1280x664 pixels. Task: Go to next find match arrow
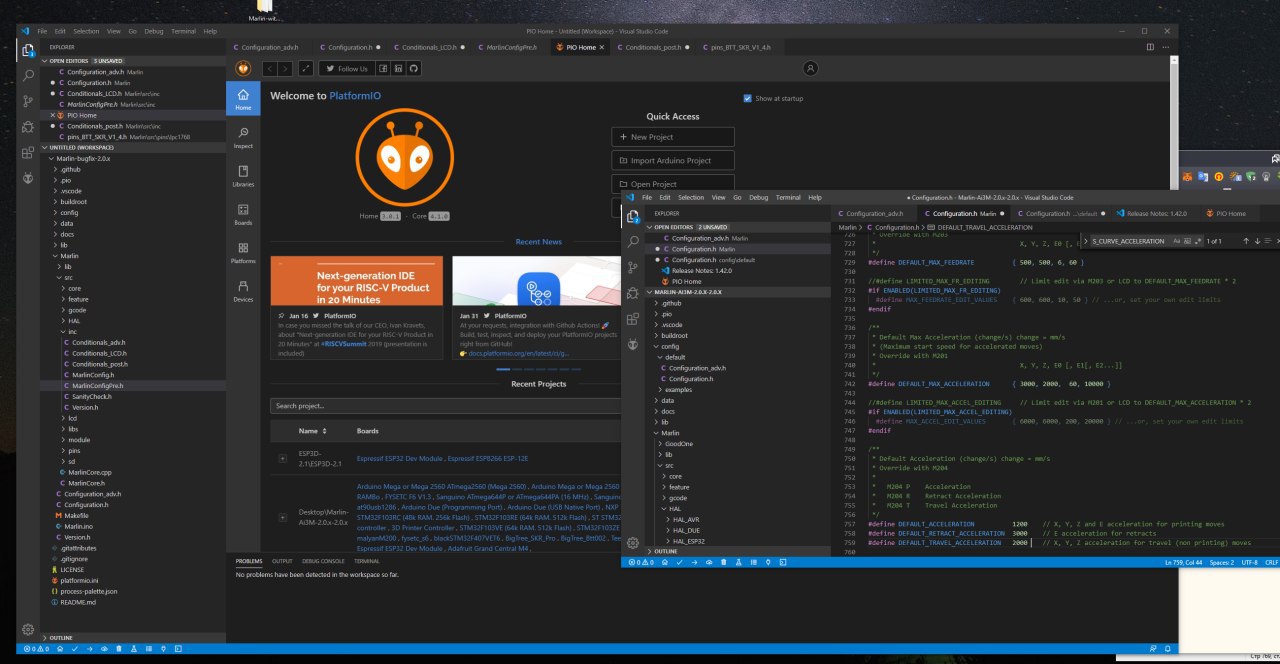(1257, 241)
